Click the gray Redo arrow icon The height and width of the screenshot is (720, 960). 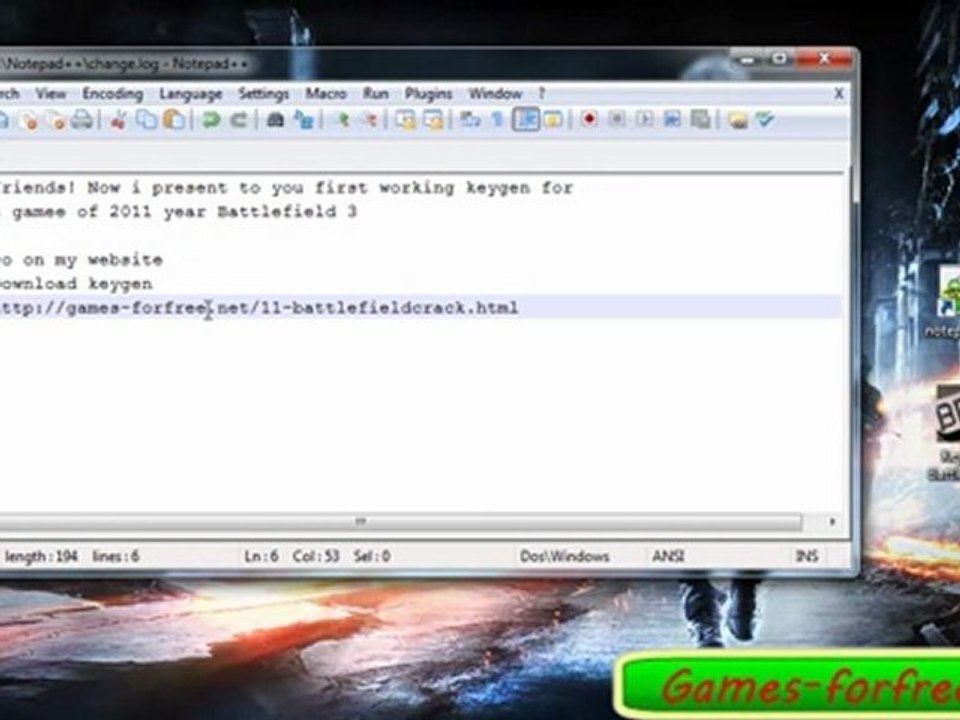coord(238,120)
